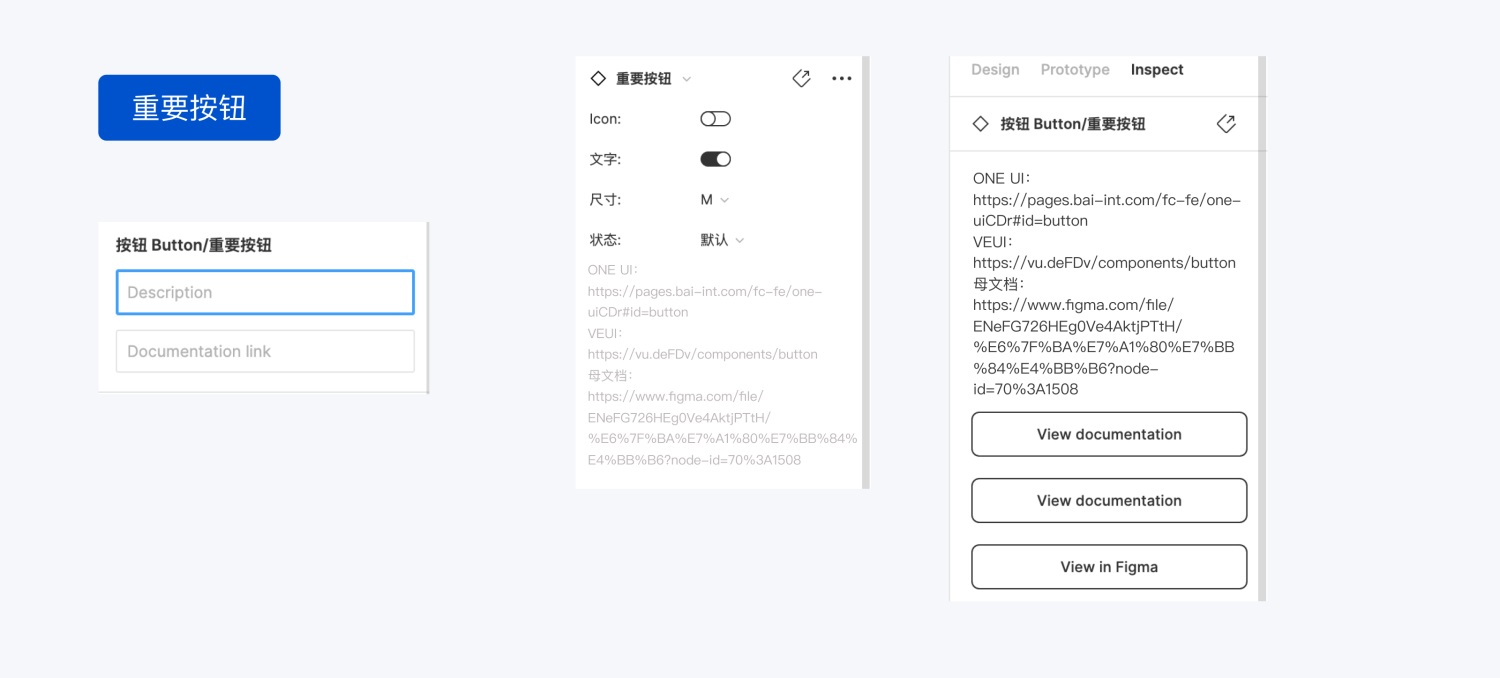Expand the 重要按钮 component name chevron
1500x678 pixels.
tap(686, 79)
